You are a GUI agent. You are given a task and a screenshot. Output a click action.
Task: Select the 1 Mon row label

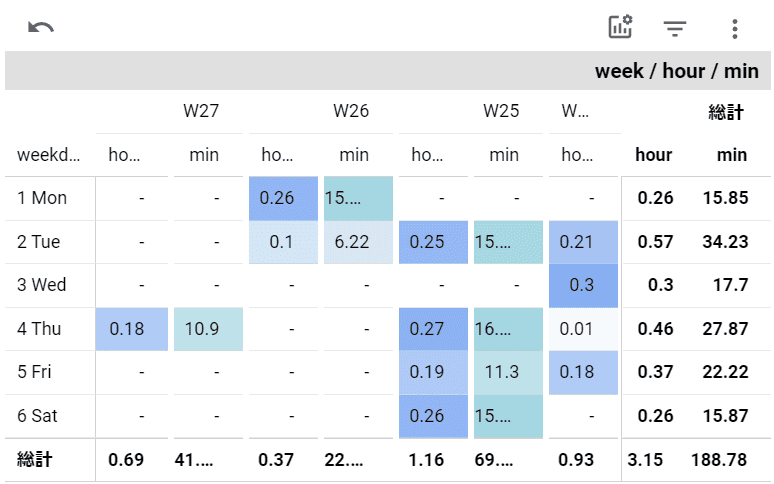pos(42,198)
